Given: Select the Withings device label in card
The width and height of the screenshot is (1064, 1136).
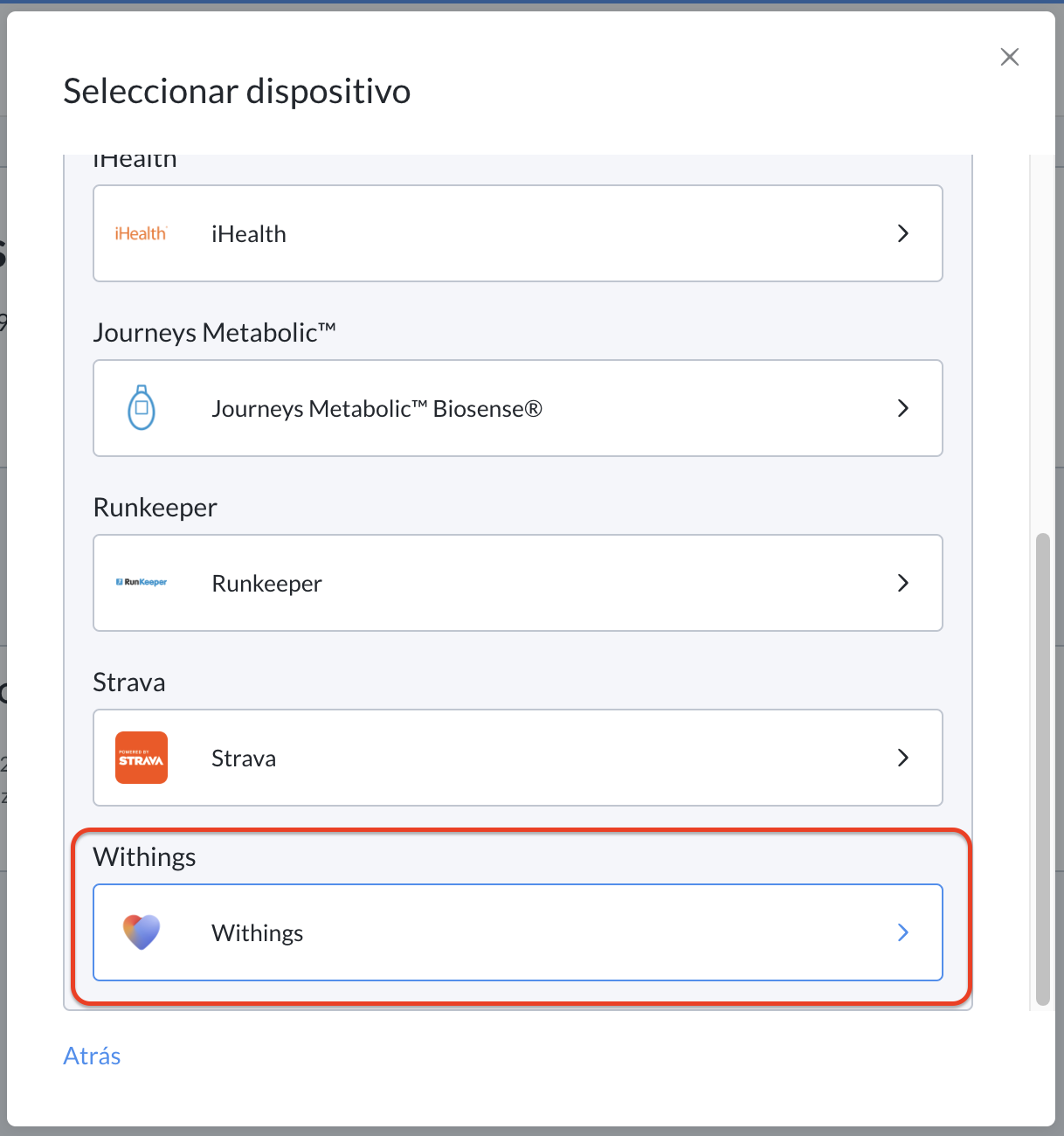Looking at the screenshot, I should pos(258,933).
